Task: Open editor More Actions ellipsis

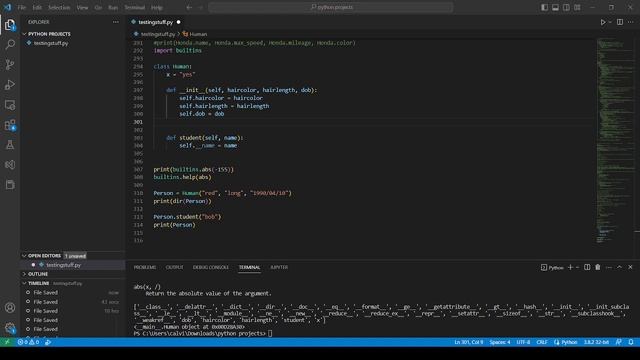Action: tap(631, 22)
